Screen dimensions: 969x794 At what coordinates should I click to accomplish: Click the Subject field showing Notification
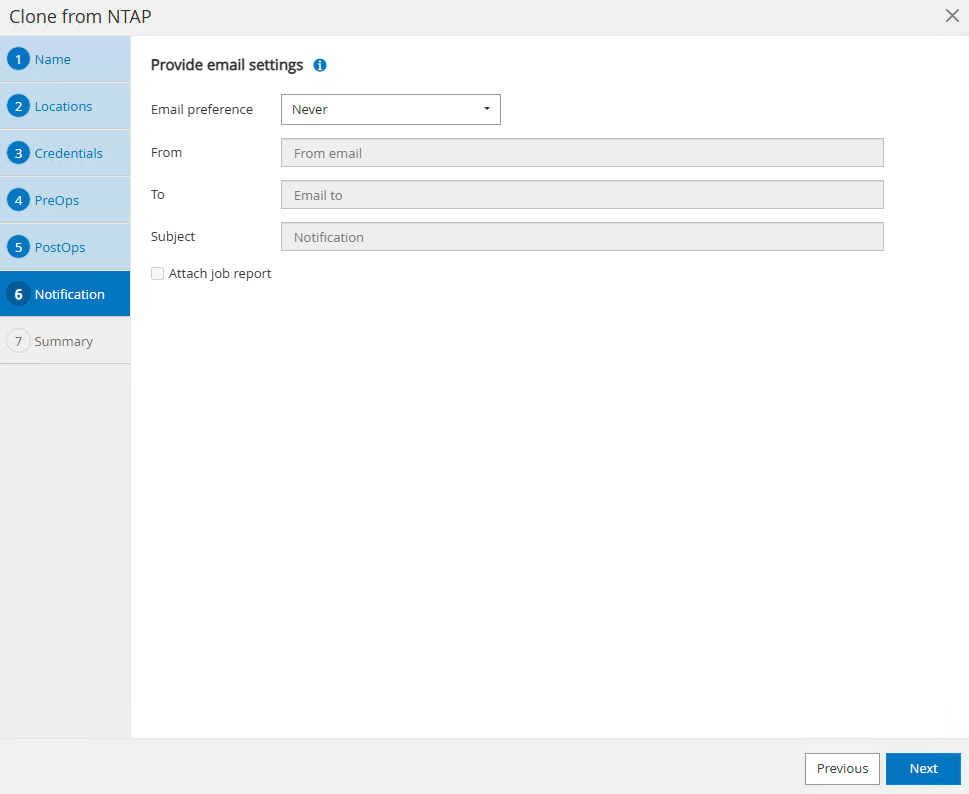tap(582, 237)
